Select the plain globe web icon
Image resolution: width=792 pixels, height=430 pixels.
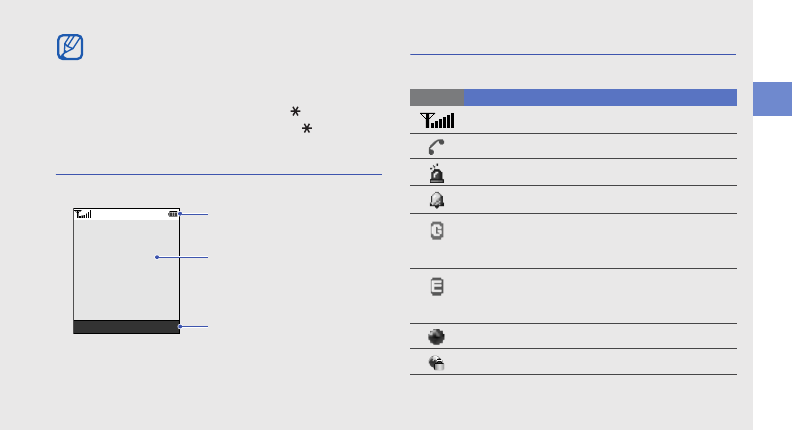coord(436,336)
